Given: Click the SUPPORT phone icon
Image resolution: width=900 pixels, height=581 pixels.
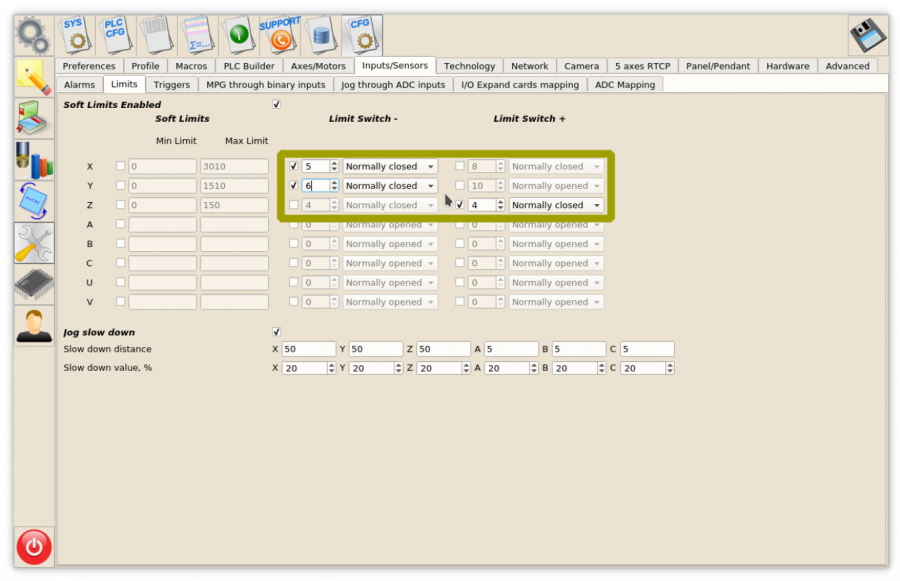Looking at the screenshot, I should click(280, 35).
